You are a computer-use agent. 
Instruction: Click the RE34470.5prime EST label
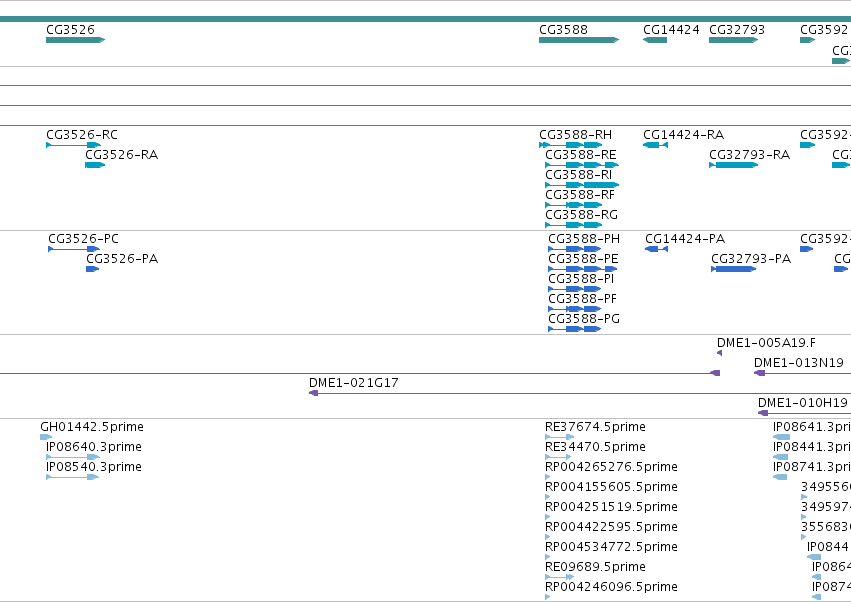[x=595, y=447]
